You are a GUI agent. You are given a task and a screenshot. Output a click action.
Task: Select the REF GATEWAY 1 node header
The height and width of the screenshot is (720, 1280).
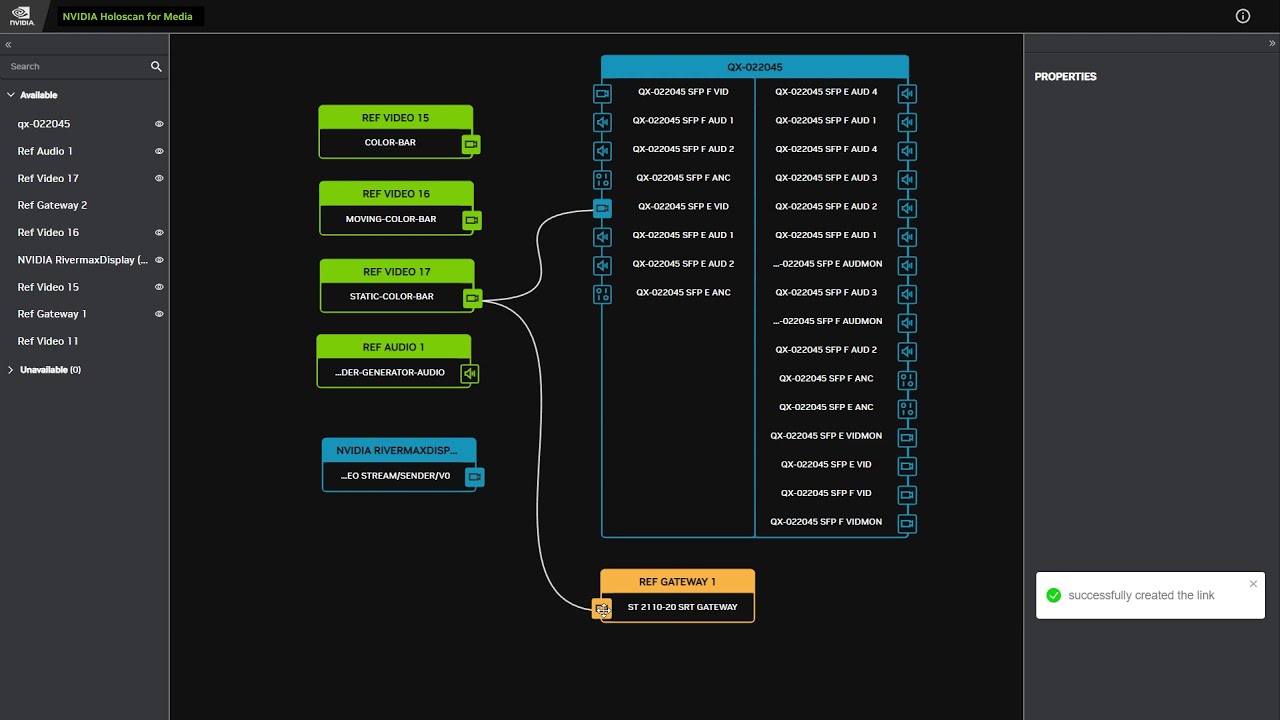pyautogui.click(x=678, y=582)
